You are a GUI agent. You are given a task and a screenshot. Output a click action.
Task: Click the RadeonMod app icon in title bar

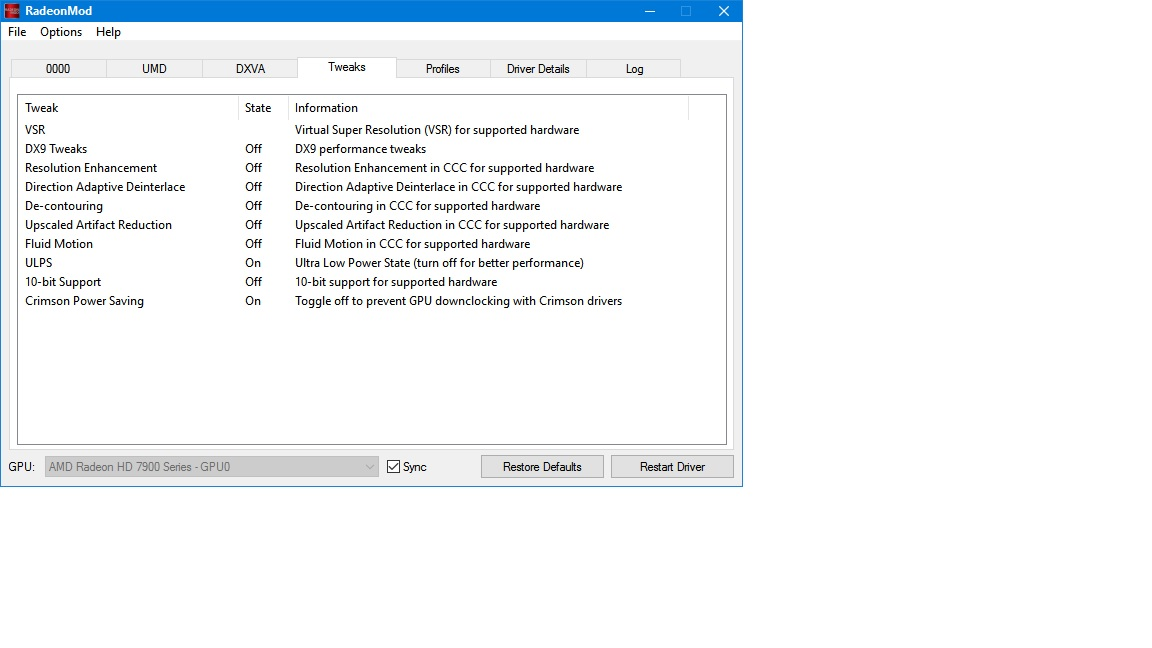[x=12, y=11]
